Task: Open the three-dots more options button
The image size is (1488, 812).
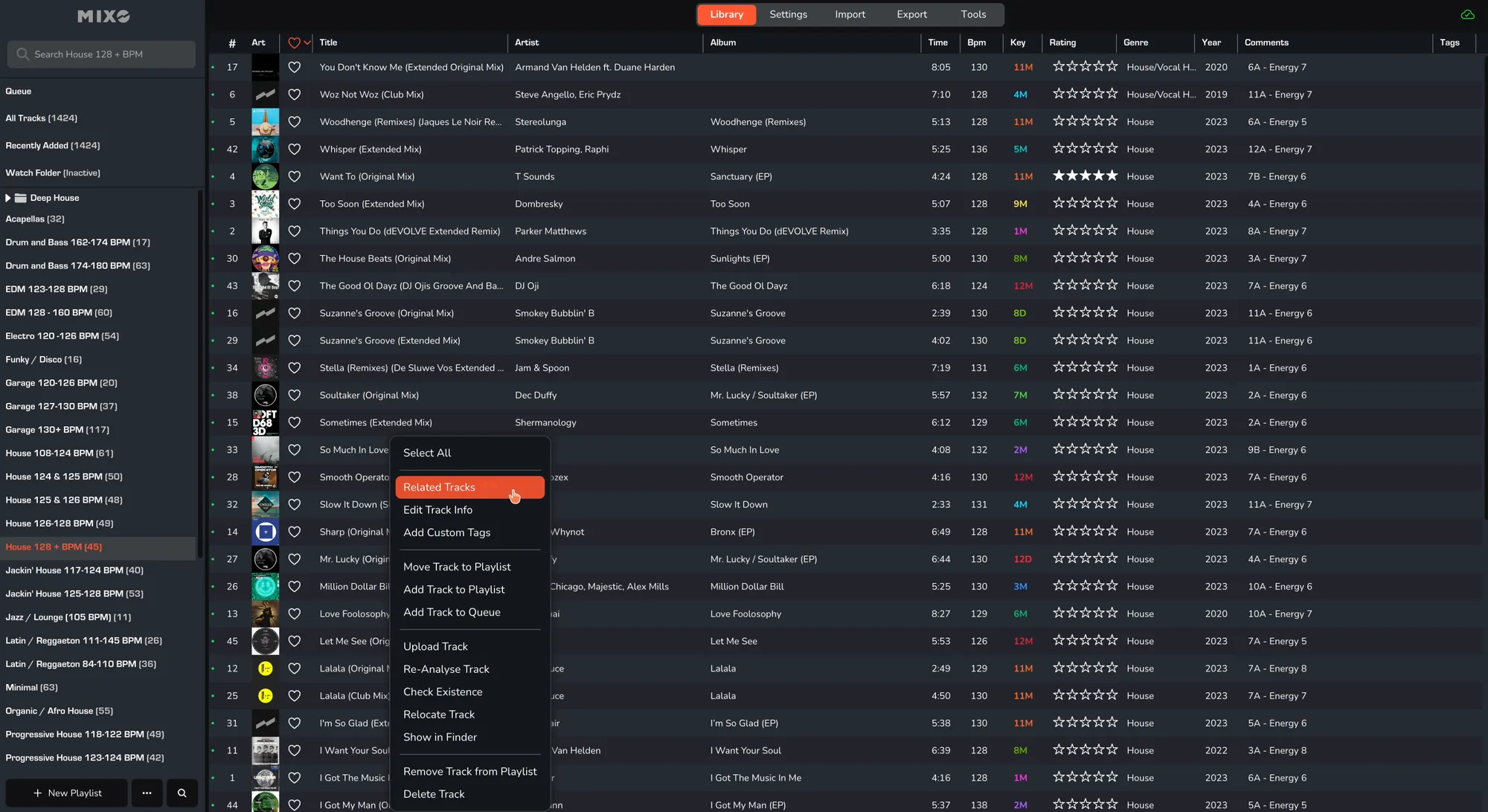Action: (147, 793)
